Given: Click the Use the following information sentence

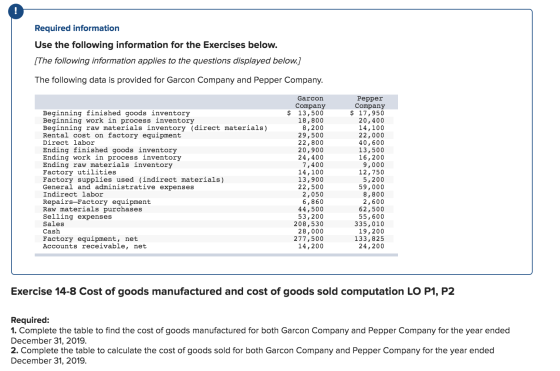Looking at the screenshot, I should tap(156, 45).
